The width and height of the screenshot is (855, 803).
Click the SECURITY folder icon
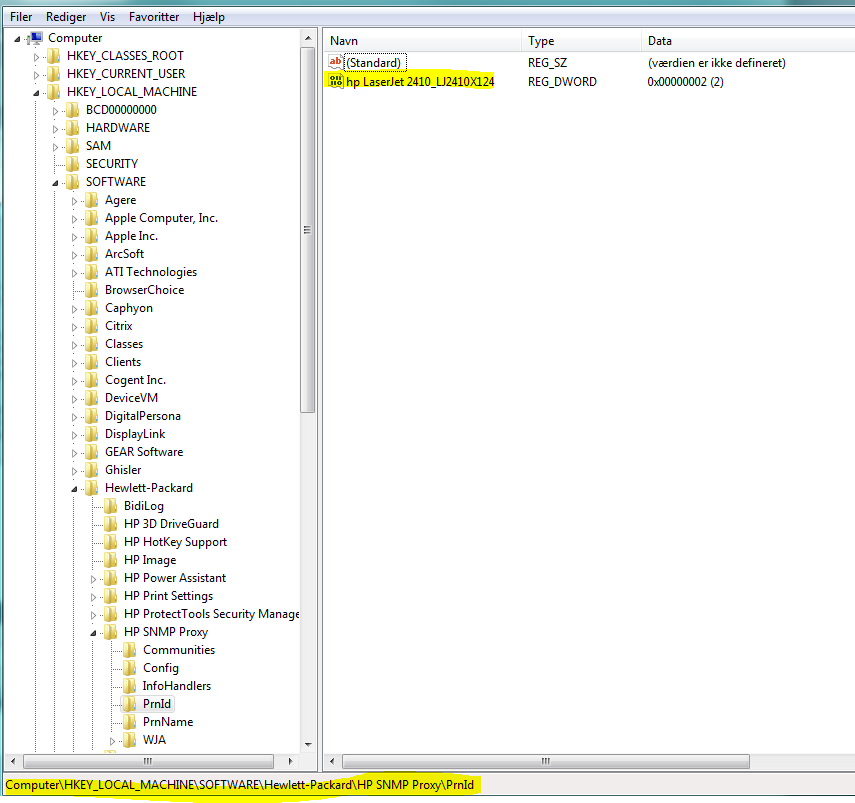click(73, 164)
